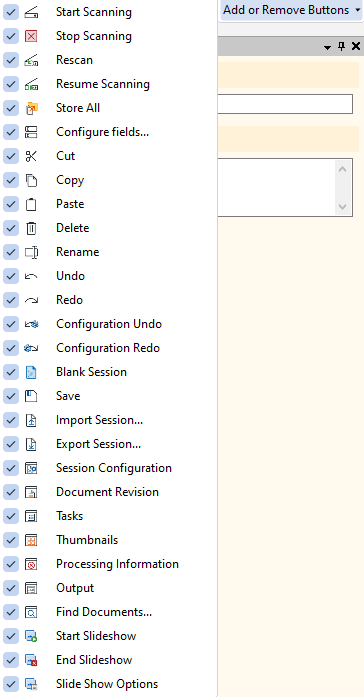Viewport: 364px width, 697px height.
Task: Uncheck the Thumbnails checkbox
Action: point(11,540)
